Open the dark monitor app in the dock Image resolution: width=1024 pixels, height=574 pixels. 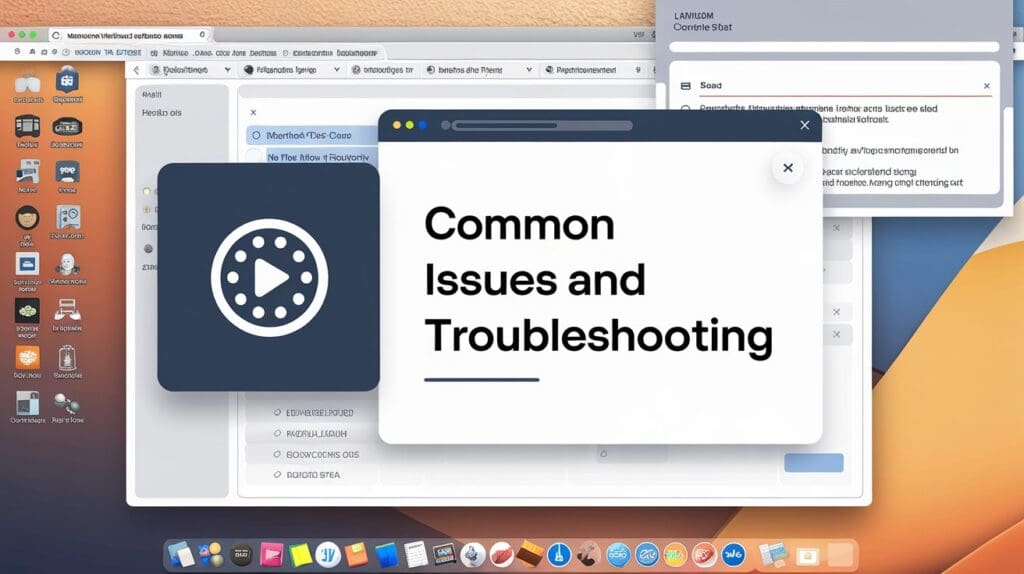(x=444, y=555)
